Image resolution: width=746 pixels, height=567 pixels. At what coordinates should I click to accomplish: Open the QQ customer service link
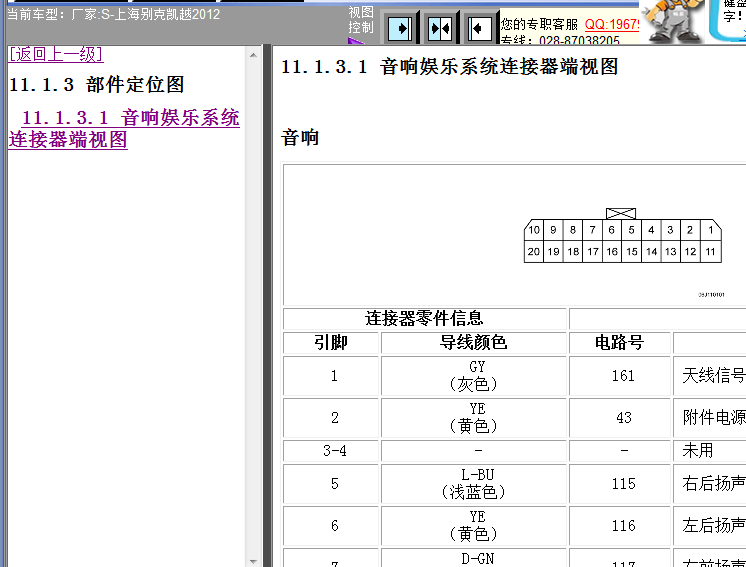612,24
